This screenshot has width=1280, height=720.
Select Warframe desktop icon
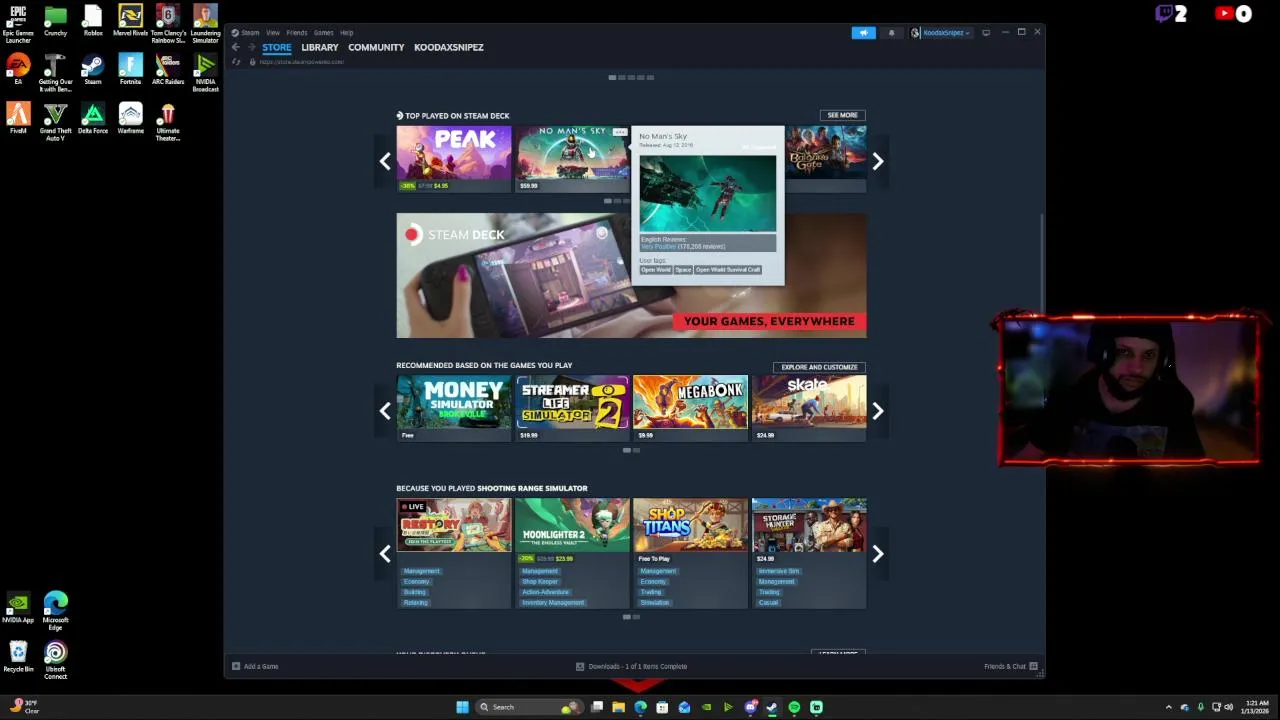pos(130,118)
